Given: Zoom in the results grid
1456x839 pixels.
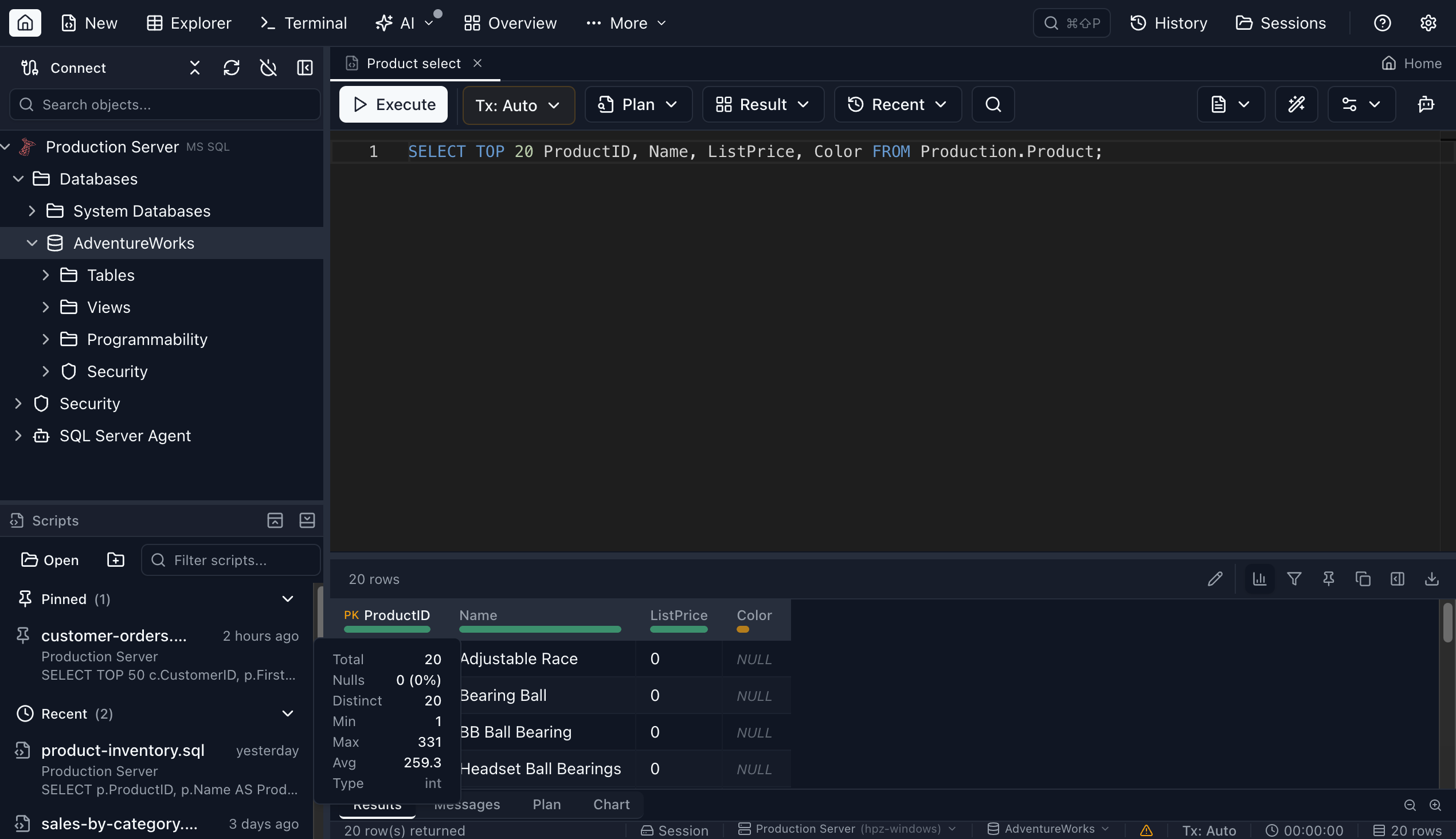Looking at the screenshot, I should point(1435,805).
